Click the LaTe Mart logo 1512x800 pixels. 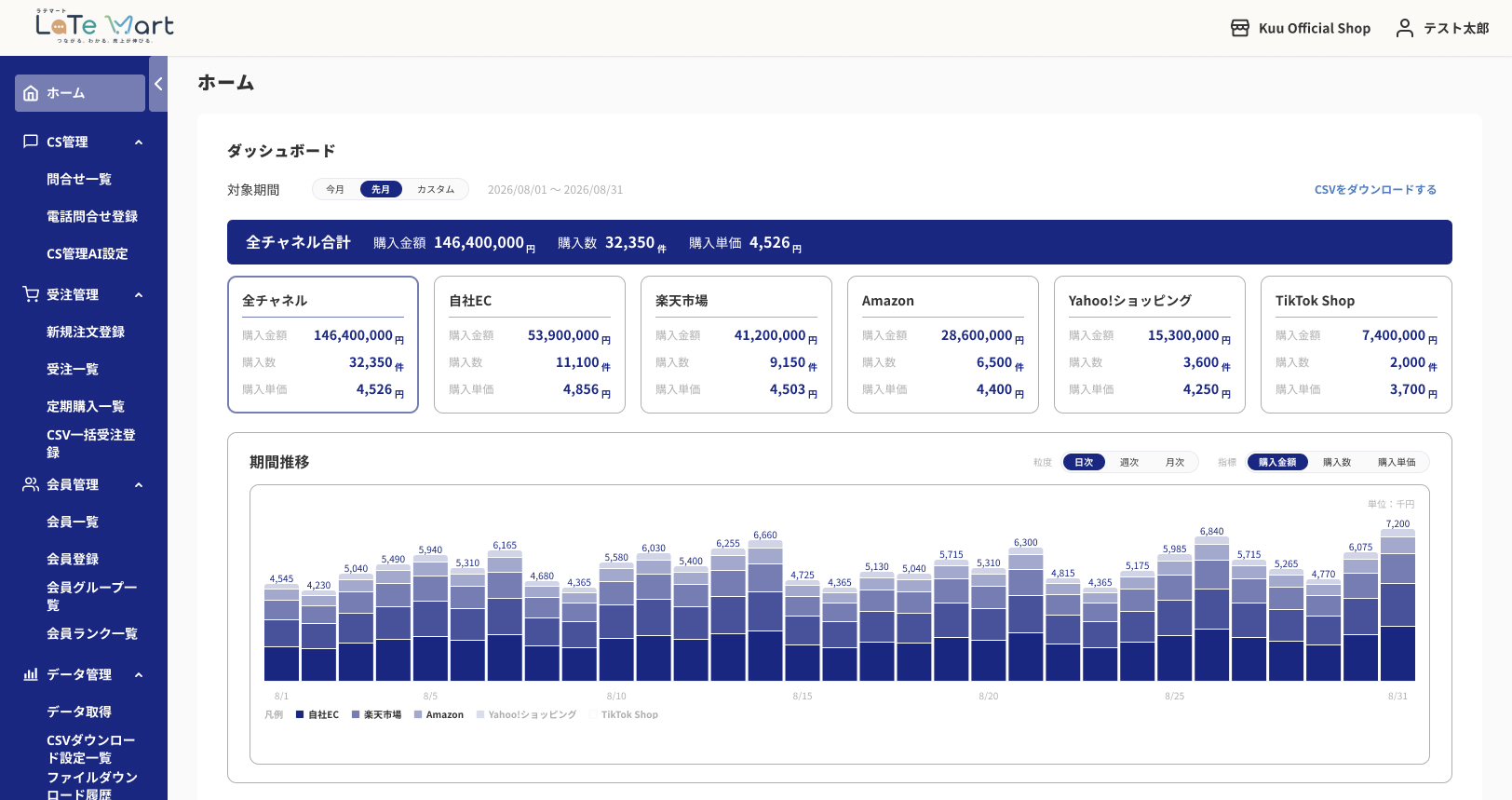click(x=104, y=26)
